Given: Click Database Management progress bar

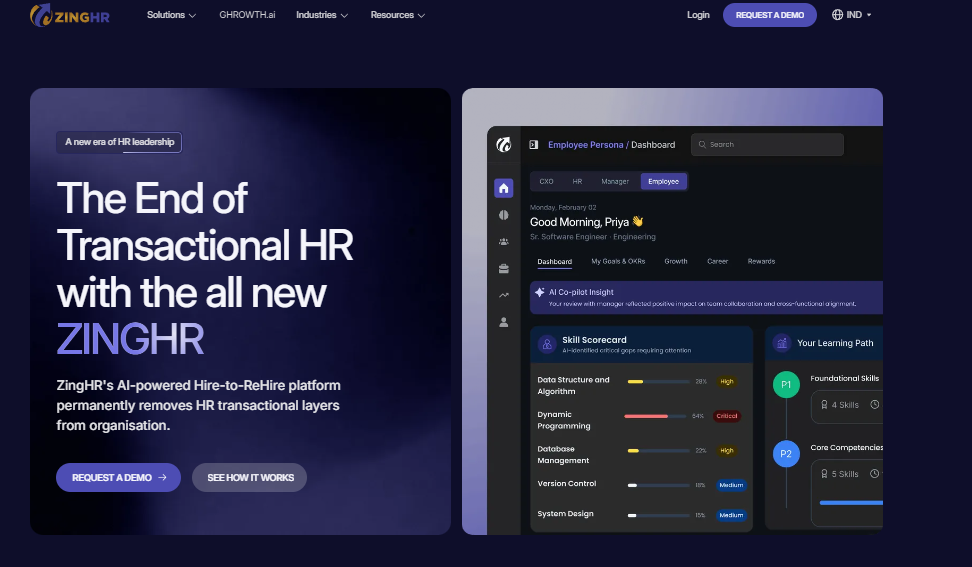Looking at the screenshot, I should 658,451.
